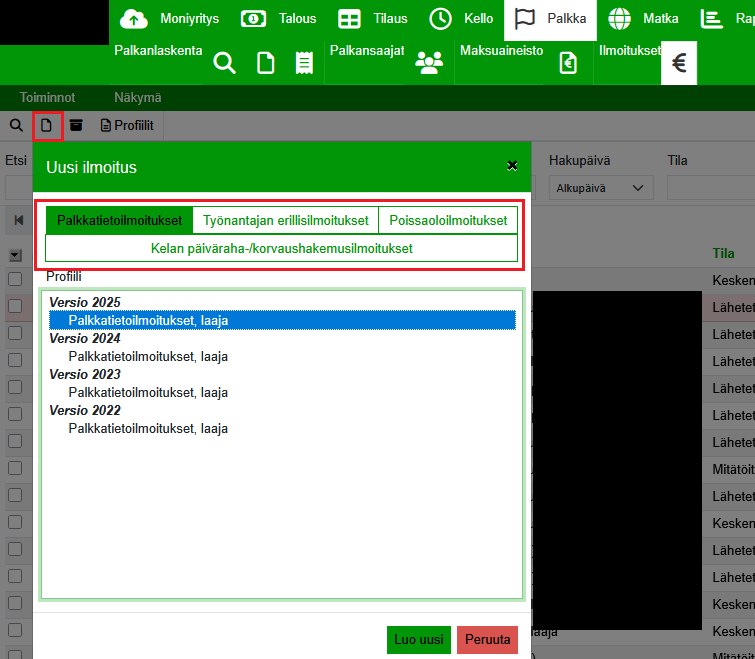This screenshot has width=755, height=659.
Task: Open the Alkupäivä dropdown under Hakupäivä
Action: coord(600,188)
